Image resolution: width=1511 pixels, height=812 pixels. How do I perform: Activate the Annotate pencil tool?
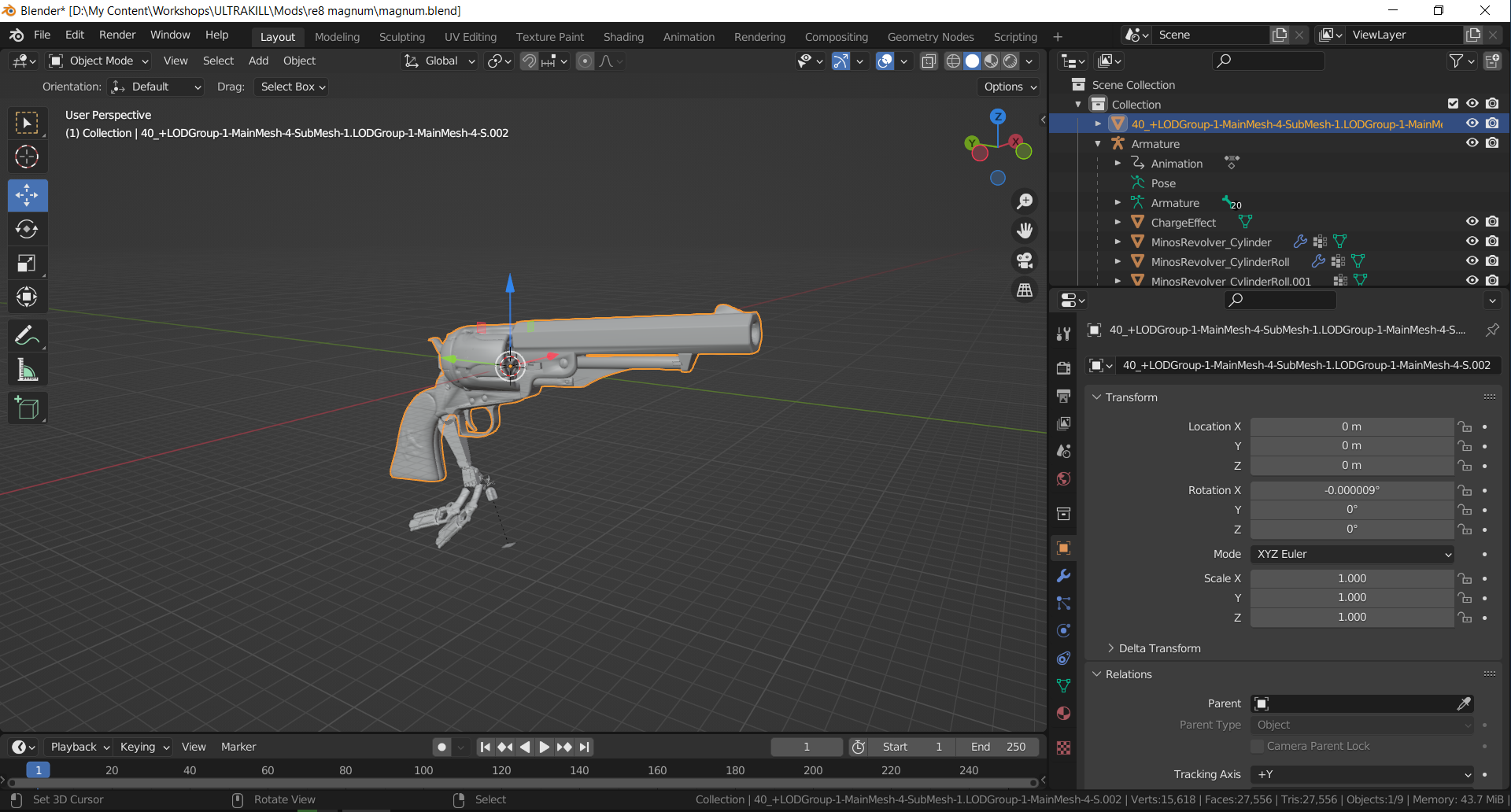[x=27, y=336]
